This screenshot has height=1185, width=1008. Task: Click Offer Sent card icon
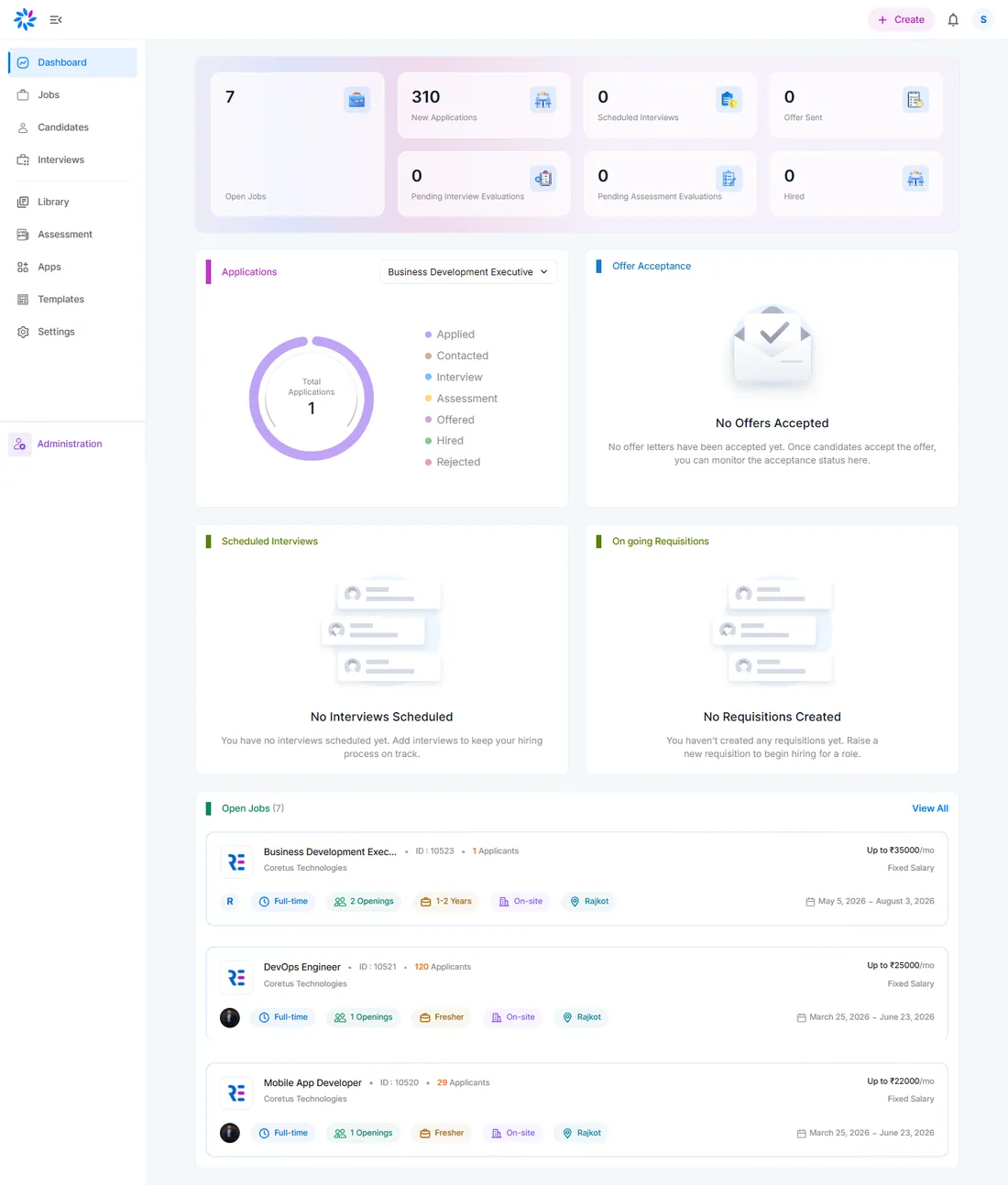coord(915,99)
